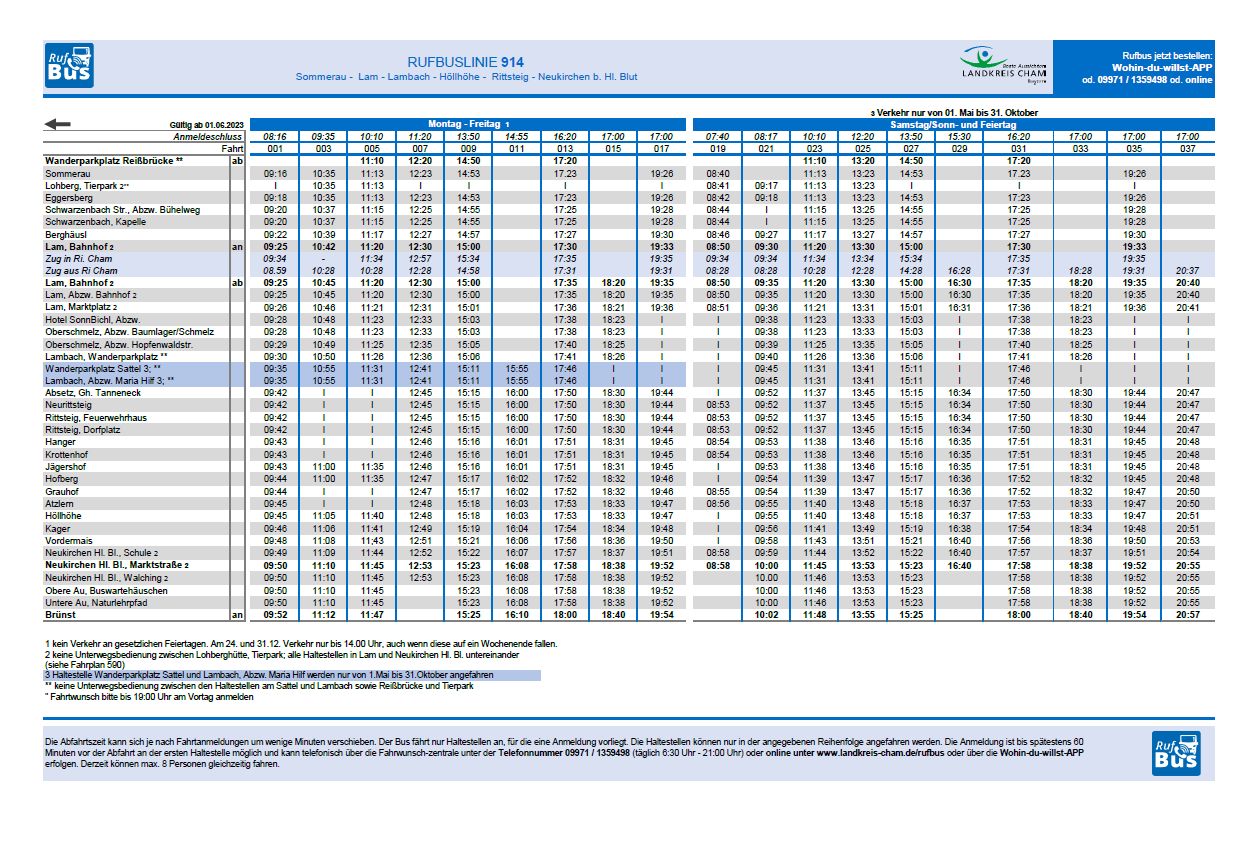Image resolution: width=1247 pixels, height=858 pixels.
Task: Click the left-pointing direction arrow icon
Action: pyautogui.click(x=58, y=124)
